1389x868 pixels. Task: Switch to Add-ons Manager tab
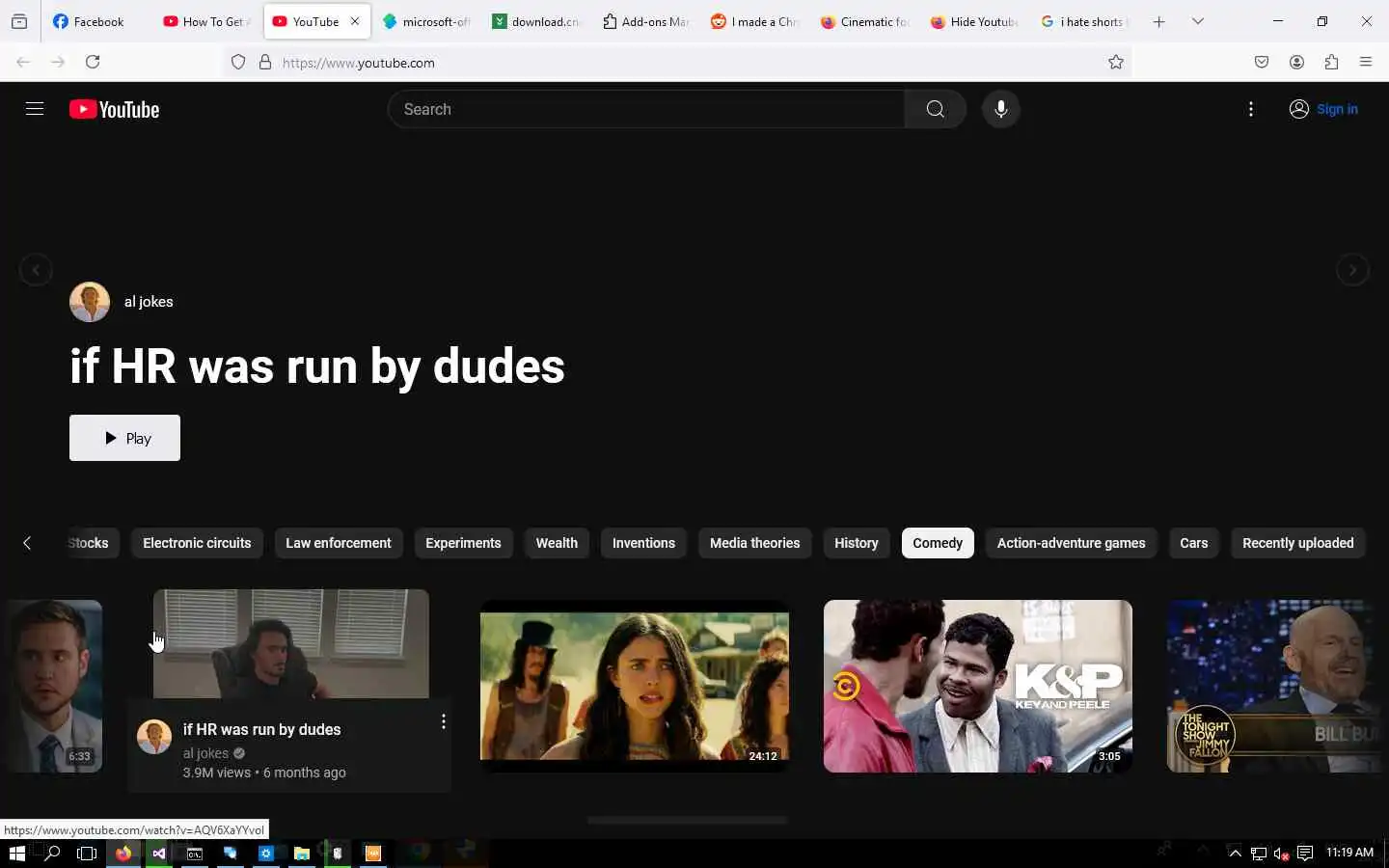click(647, 21)
